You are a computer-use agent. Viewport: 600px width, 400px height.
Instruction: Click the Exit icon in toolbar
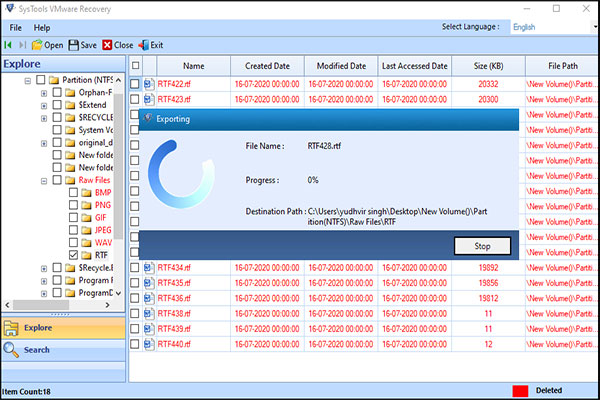(x=143, y=45)
